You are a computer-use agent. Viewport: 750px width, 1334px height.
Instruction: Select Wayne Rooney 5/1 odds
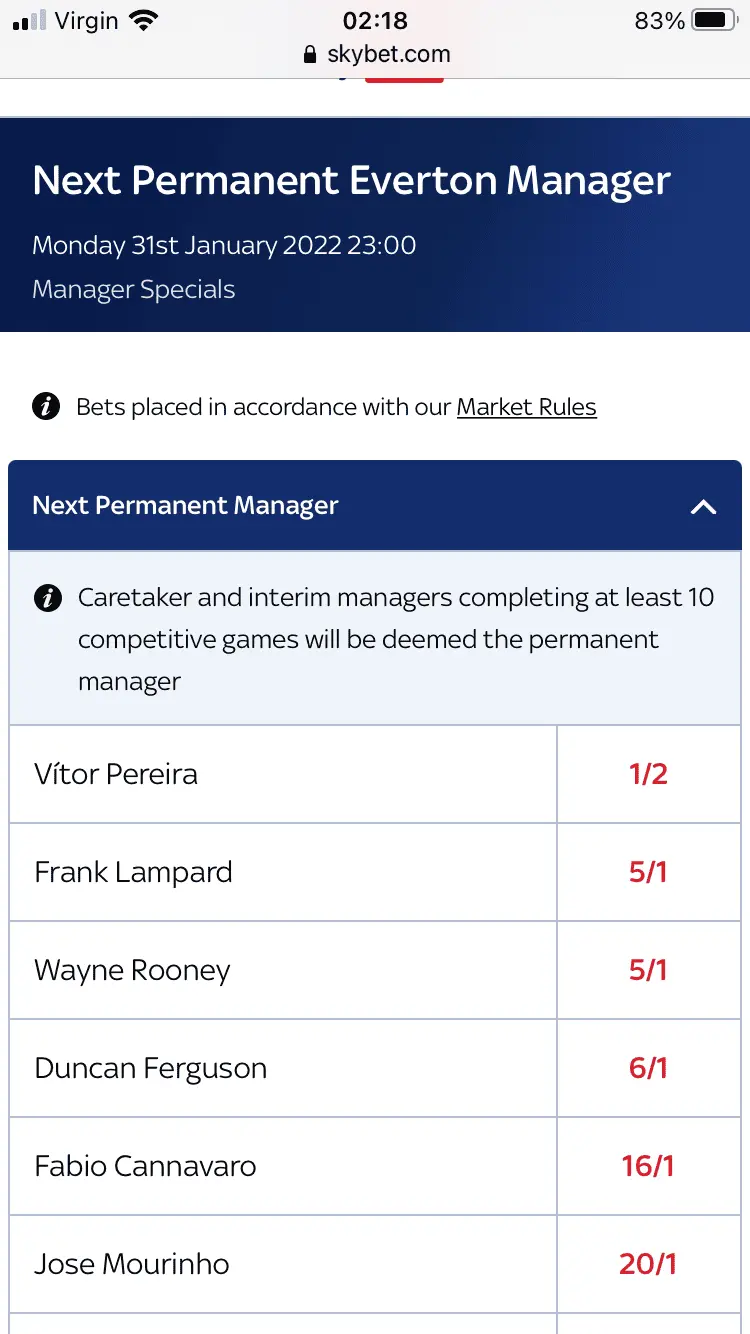648,970
